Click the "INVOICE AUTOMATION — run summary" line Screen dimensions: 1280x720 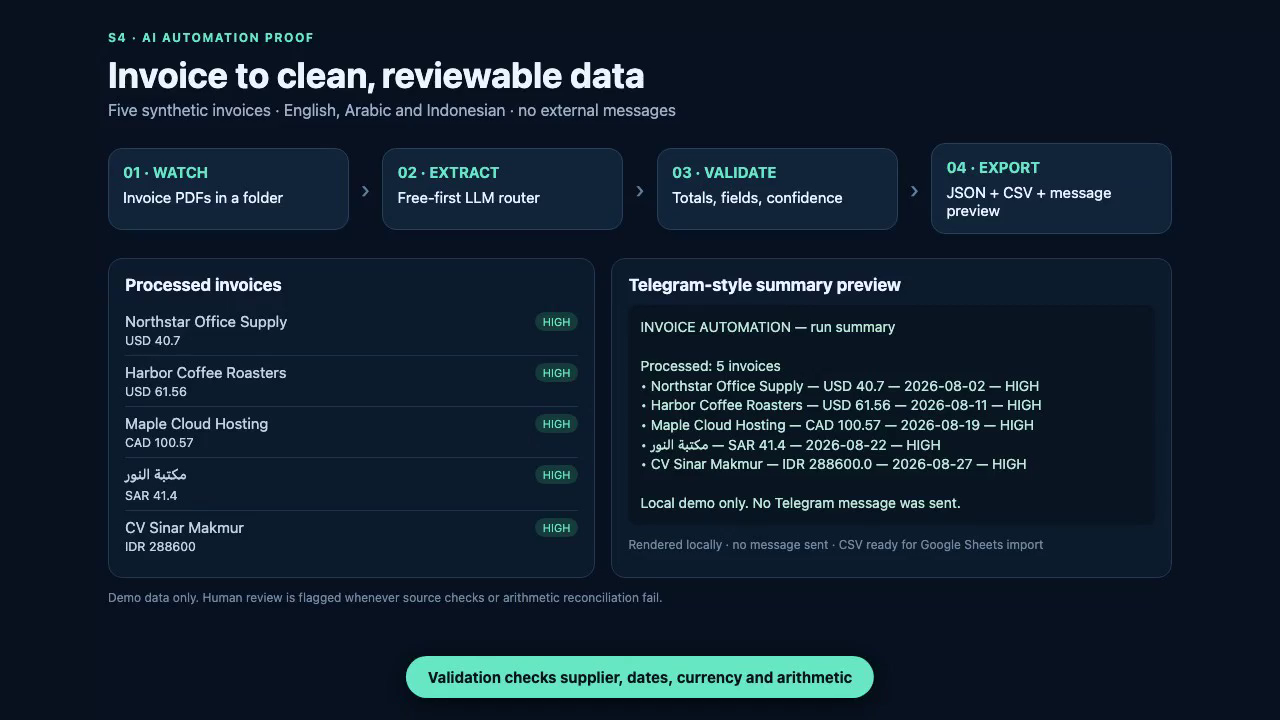pyautogui.click(x=768, y=327)
